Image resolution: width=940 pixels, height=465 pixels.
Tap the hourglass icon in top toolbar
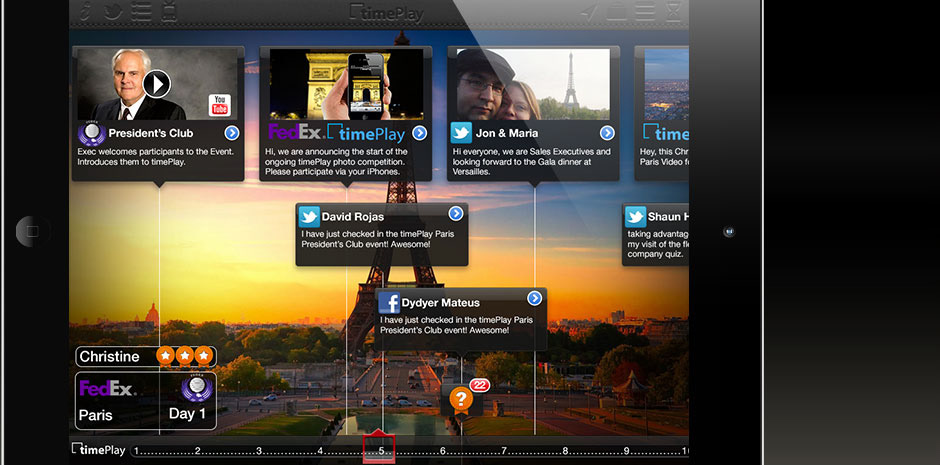click(x=675, y=11)
